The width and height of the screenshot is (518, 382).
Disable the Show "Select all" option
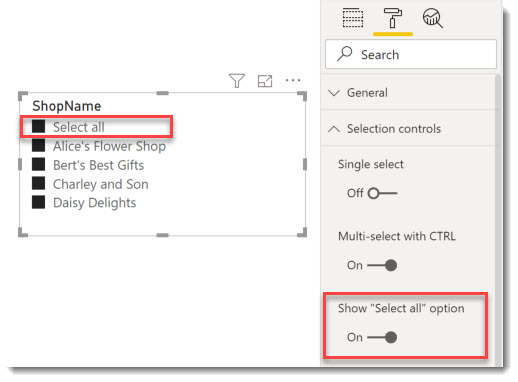382,337
